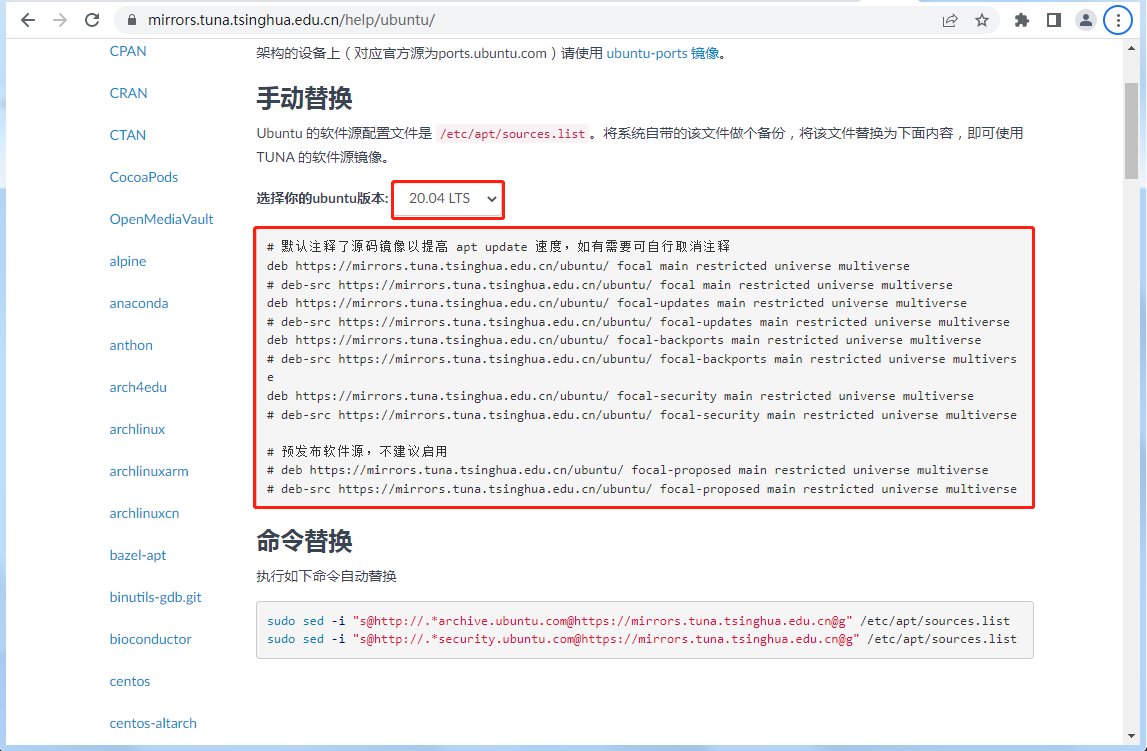Toggle the browser side panel
The image size is (1147, 751).
(x=1053, y=20)
